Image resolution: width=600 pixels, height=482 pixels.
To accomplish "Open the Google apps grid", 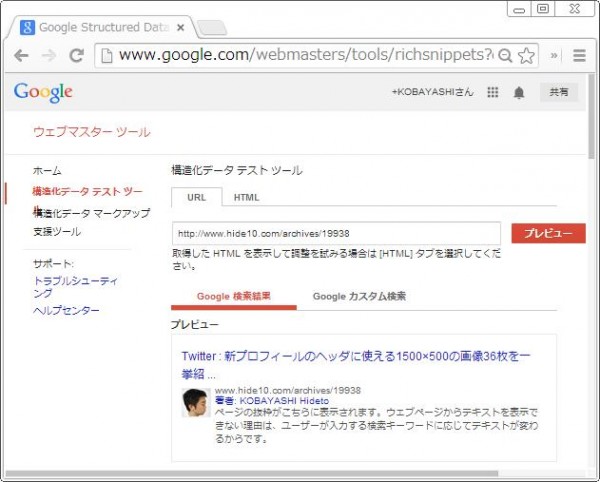I will 492,92.
